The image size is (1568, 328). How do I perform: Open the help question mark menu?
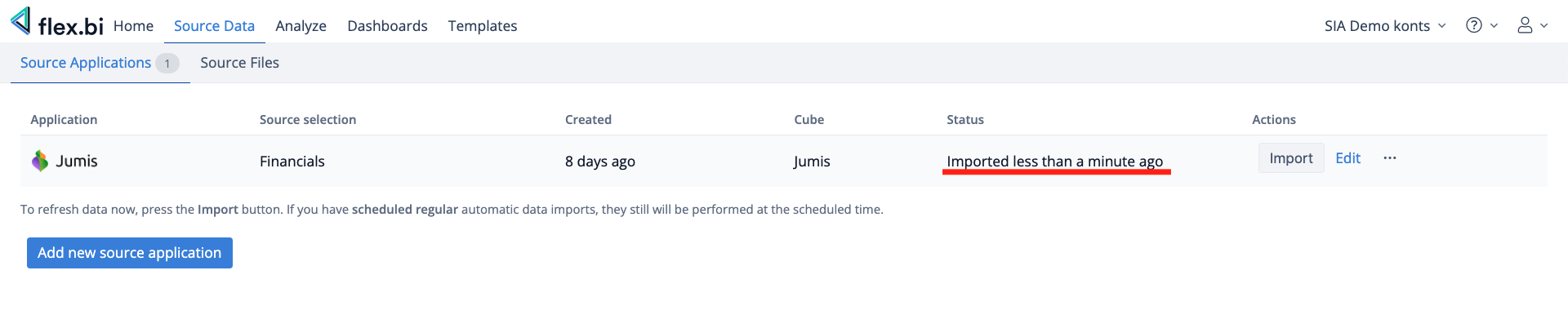(1474, 25)
